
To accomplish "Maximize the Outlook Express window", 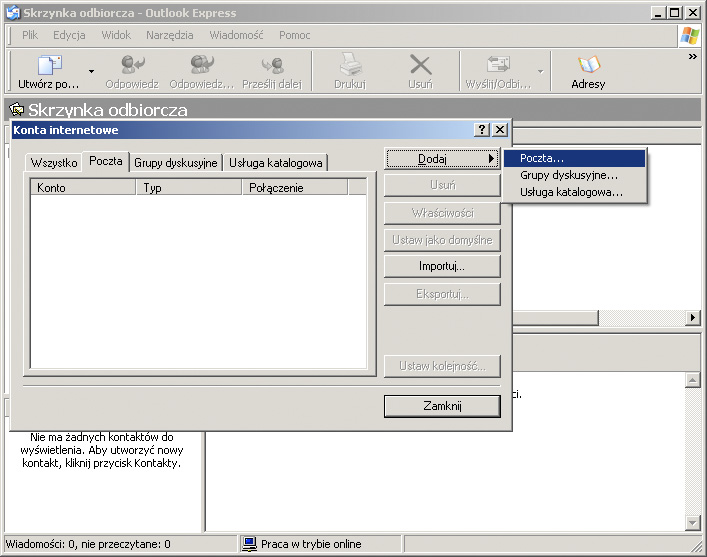I will pyautogui.click(x=675, y=13).
